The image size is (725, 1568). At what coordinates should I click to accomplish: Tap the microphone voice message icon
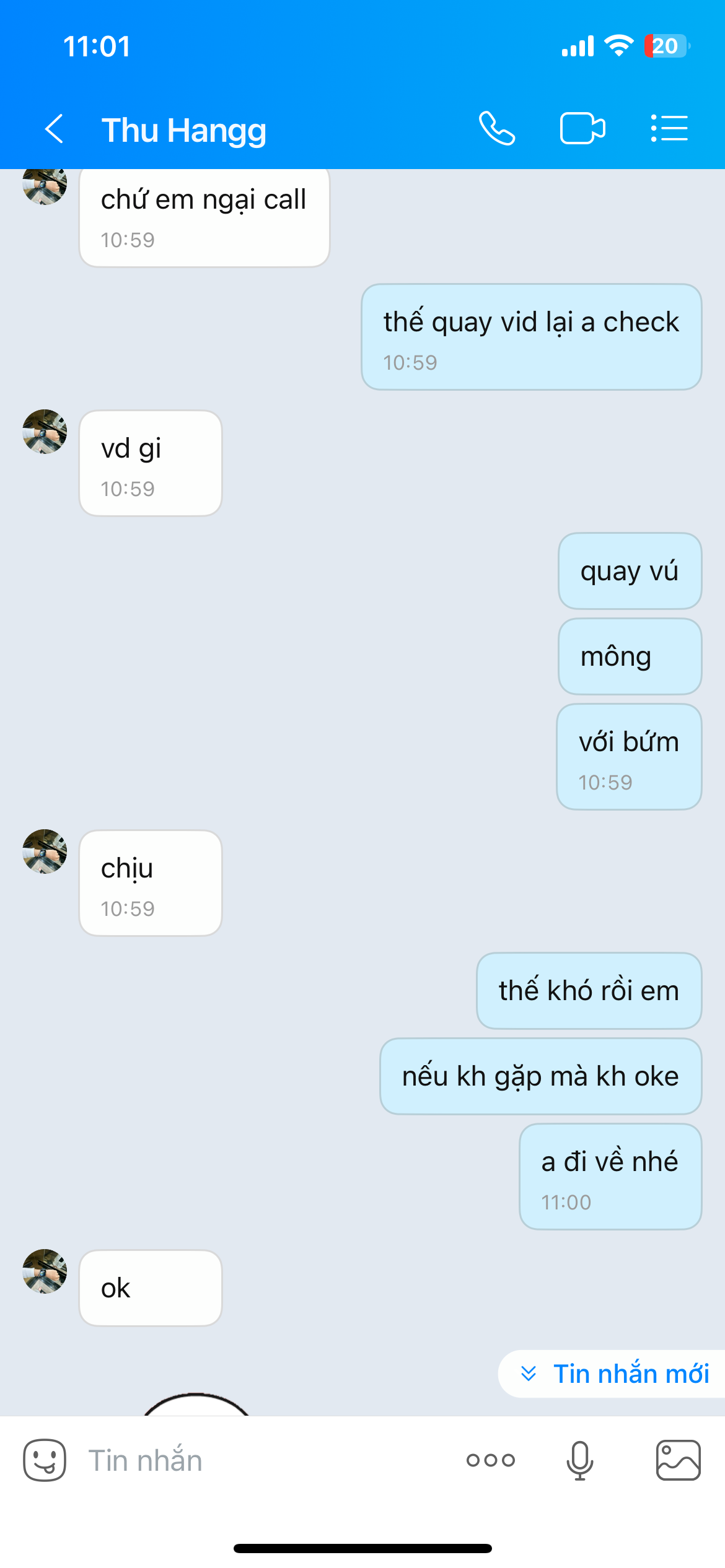point(580,1460)
